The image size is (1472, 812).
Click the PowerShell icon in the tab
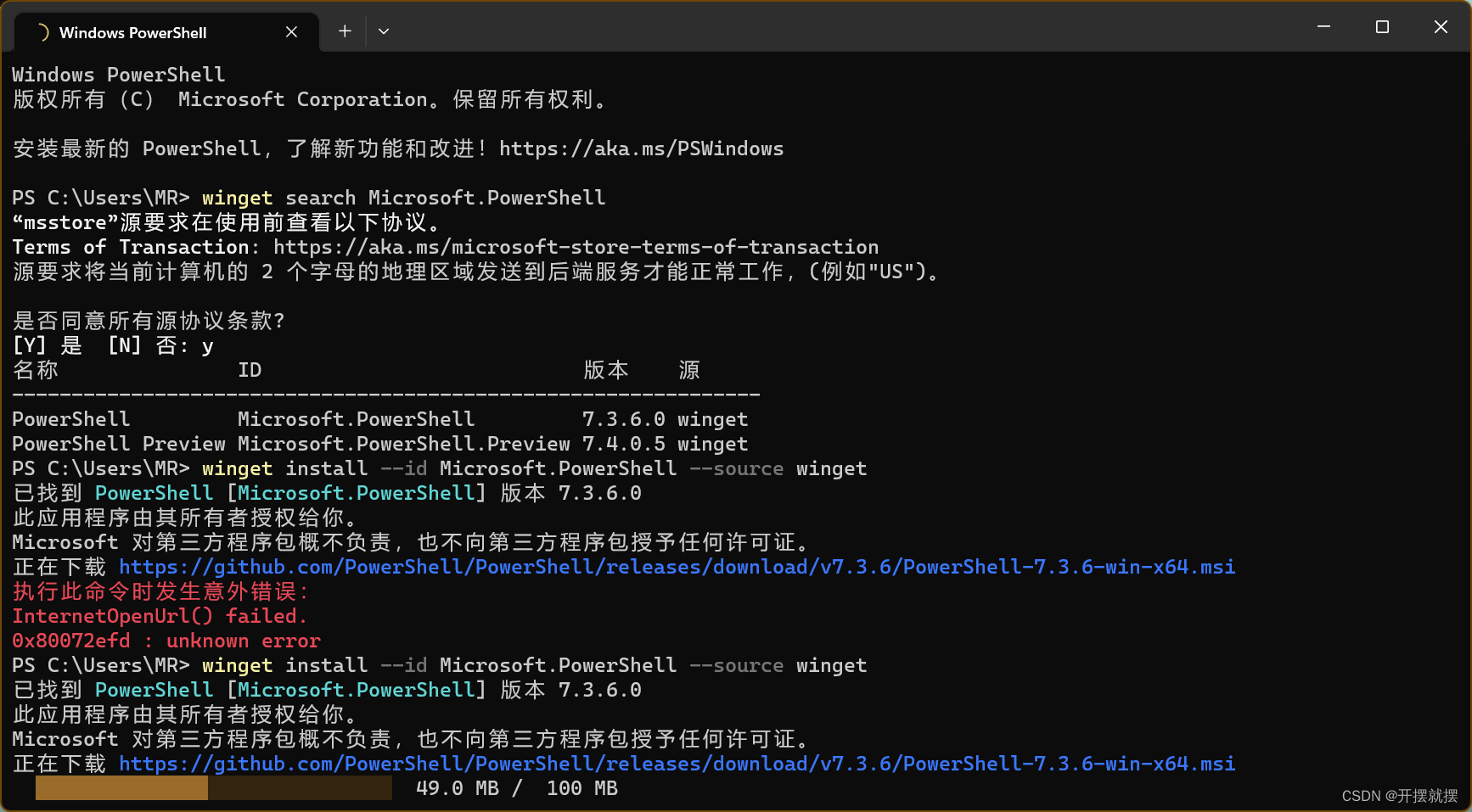click(x=42, y=32)
